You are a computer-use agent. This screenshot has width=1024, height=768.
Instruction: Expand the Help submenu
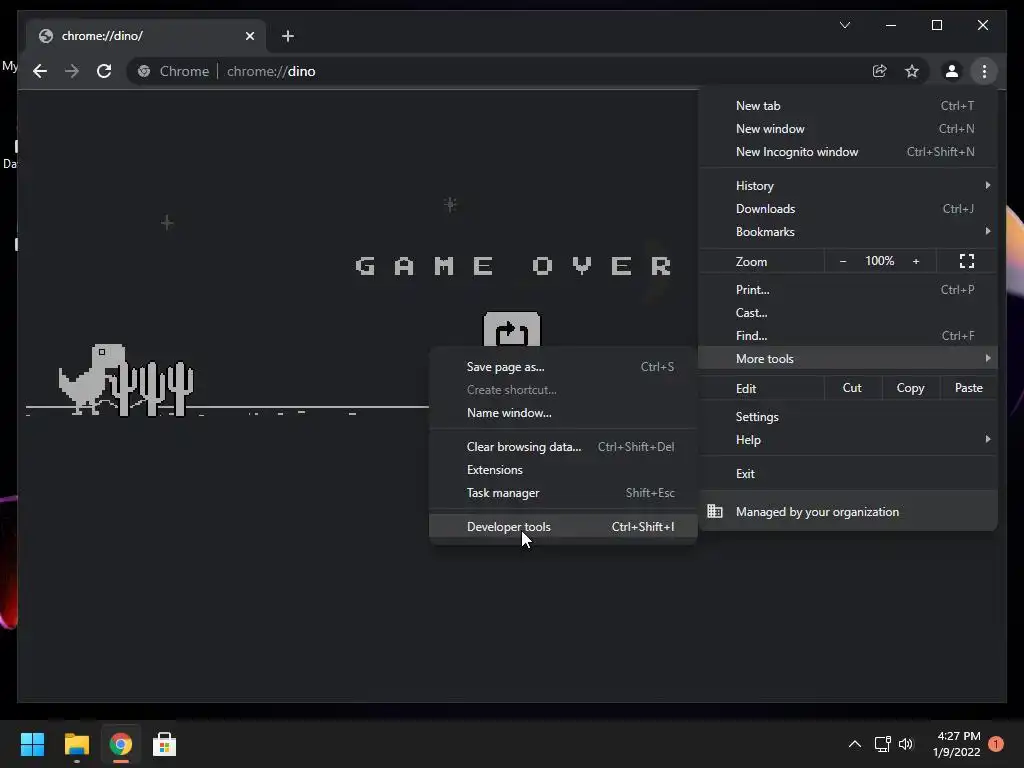click(x=848, y=440)
